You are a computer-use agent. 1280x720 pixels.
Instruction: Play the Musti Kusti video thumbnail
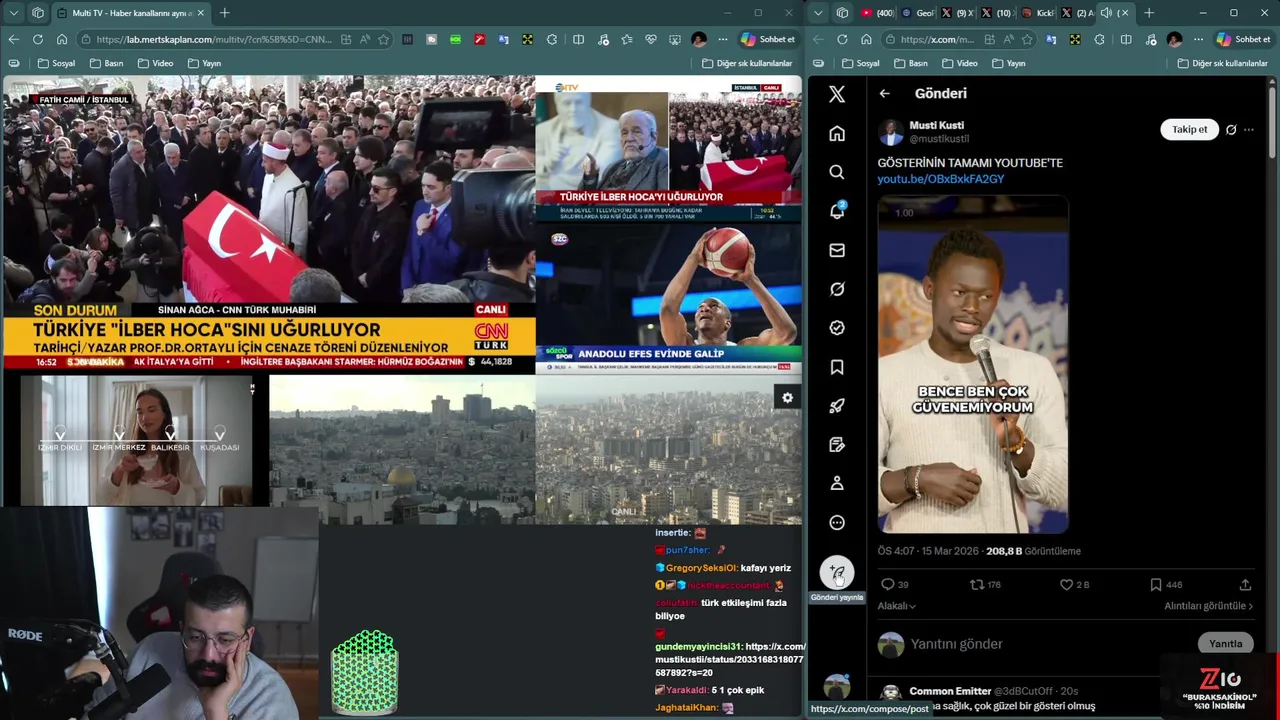click(x=973, y=365)
